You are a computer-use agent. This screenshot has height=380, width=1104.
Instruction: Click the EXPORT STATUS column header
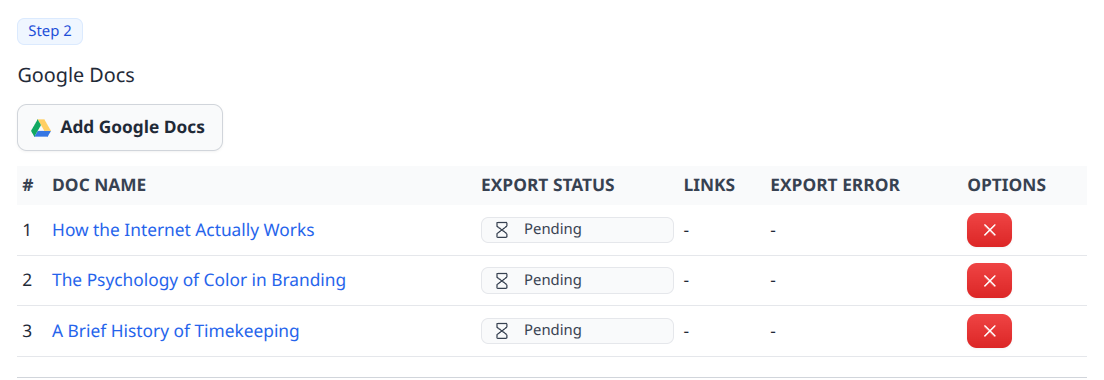548,185
